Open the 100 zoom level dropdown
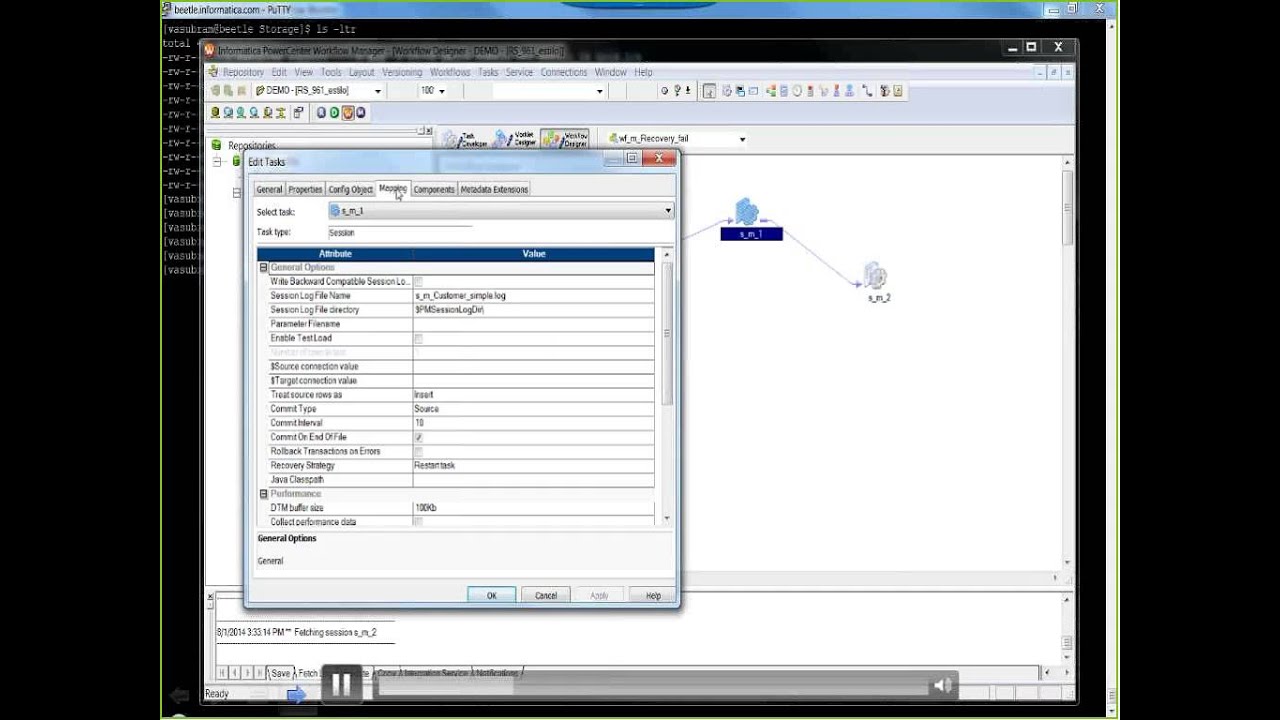The width and height of the screenshot is (1280, 720). [441, 91]
